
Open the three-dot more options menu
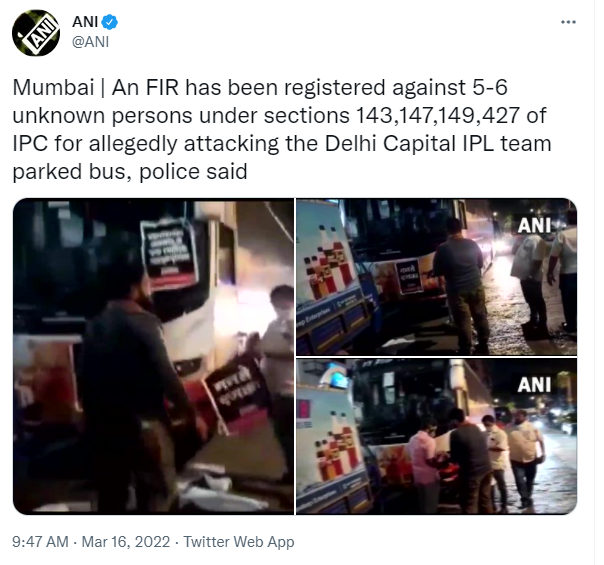(x=568, y=22)
